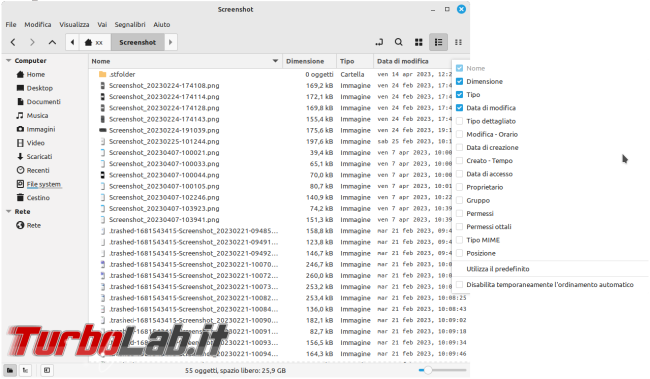Select Screenshot_20230224-191039.png file icon
650x379 pixels.
tap(103, 130)
